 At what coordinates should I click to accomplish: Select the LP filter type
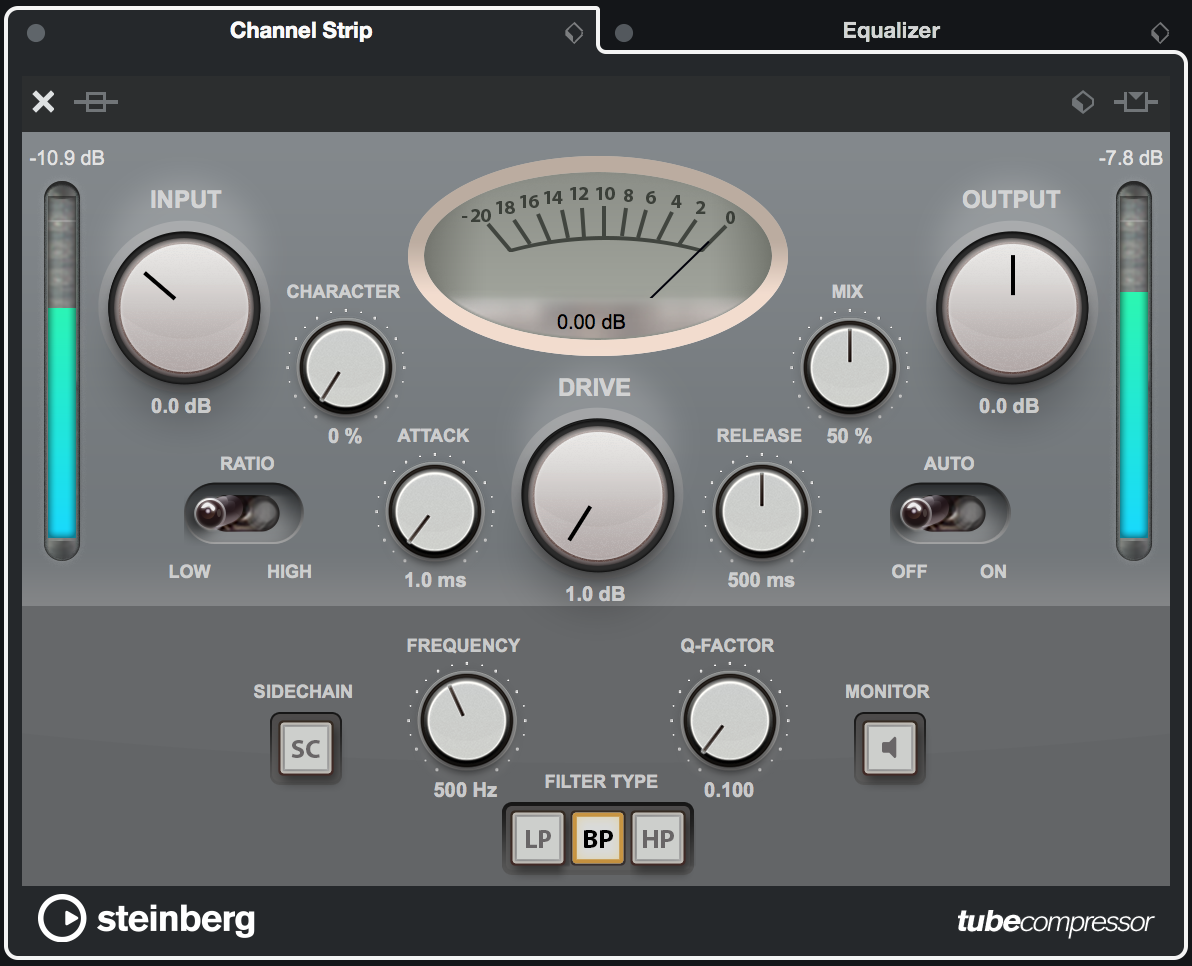[537, 838]
